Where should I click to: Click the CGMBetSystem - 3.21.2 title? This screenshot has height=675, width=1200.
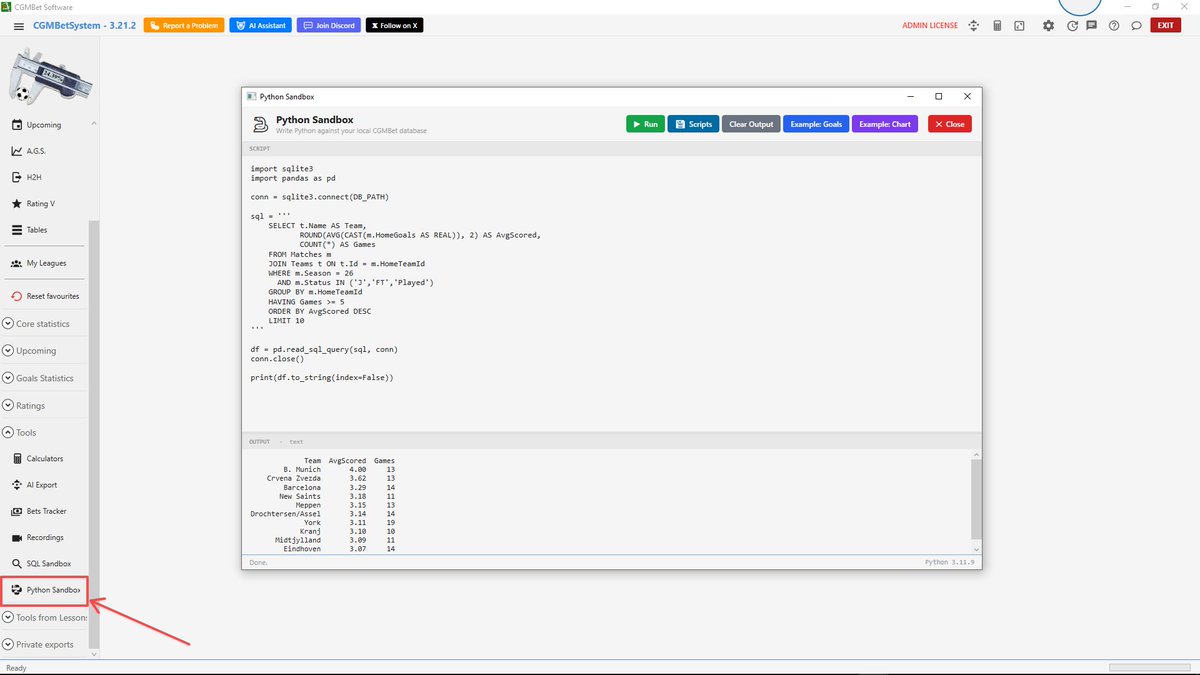pos(85,26)
